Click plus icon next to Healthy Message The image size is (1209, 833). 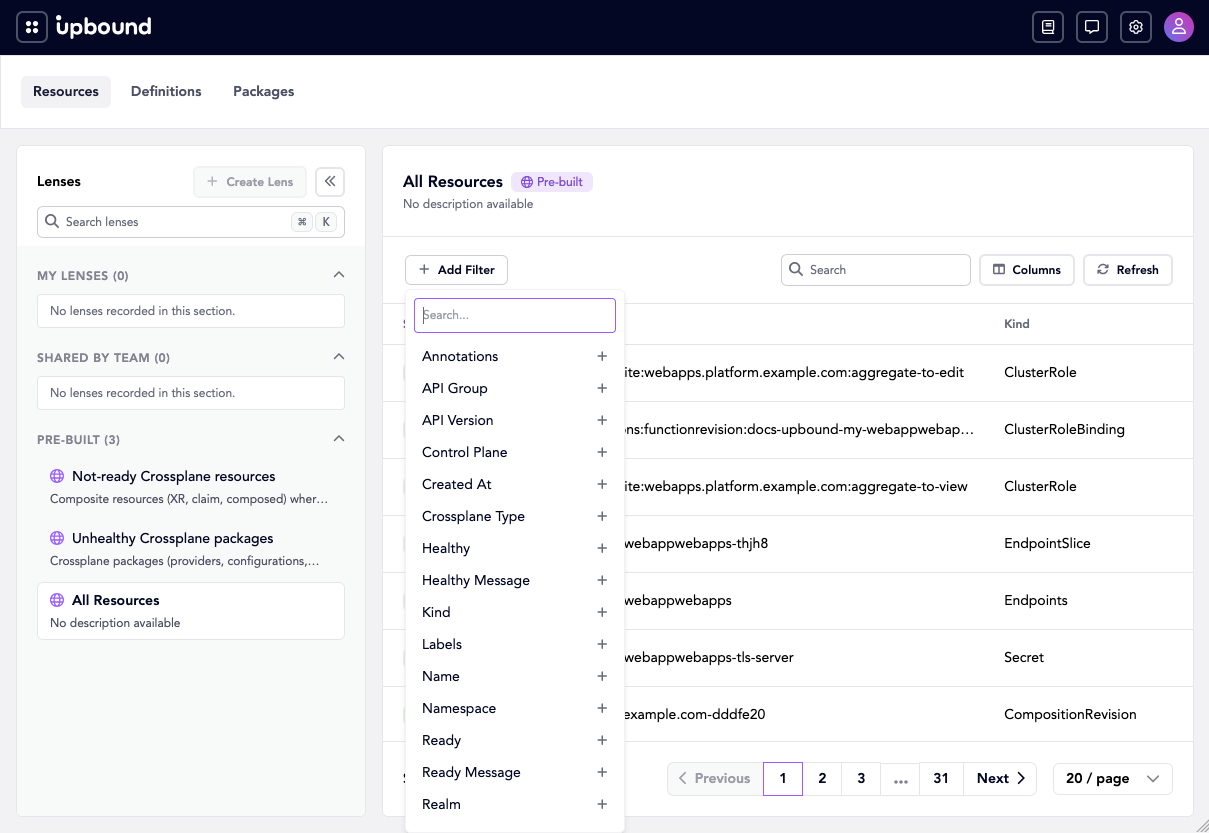click(602, 580)
